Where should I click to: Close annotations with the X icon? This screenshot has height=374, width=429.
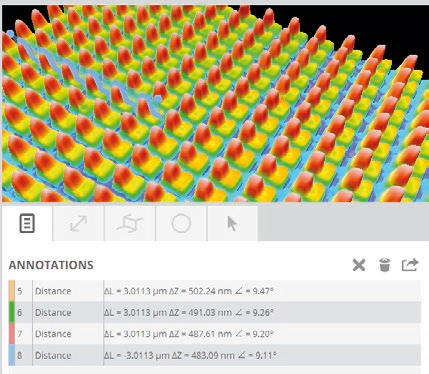pyautogui.click(x=359, y=265)
